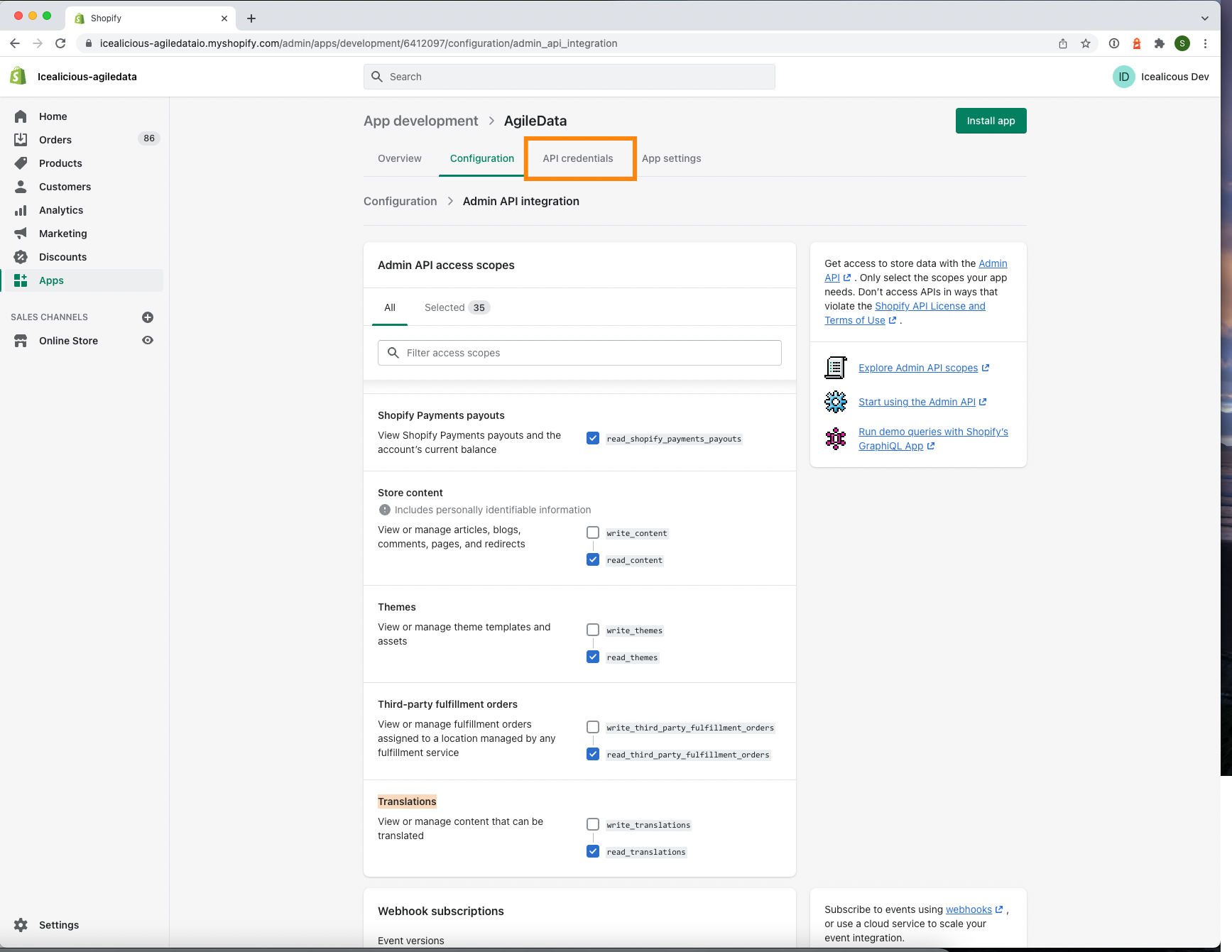Image resolution: width=1232 pixels, height=952 pixels.
Task: Click browser back arrow
Action: pos(15,43)
